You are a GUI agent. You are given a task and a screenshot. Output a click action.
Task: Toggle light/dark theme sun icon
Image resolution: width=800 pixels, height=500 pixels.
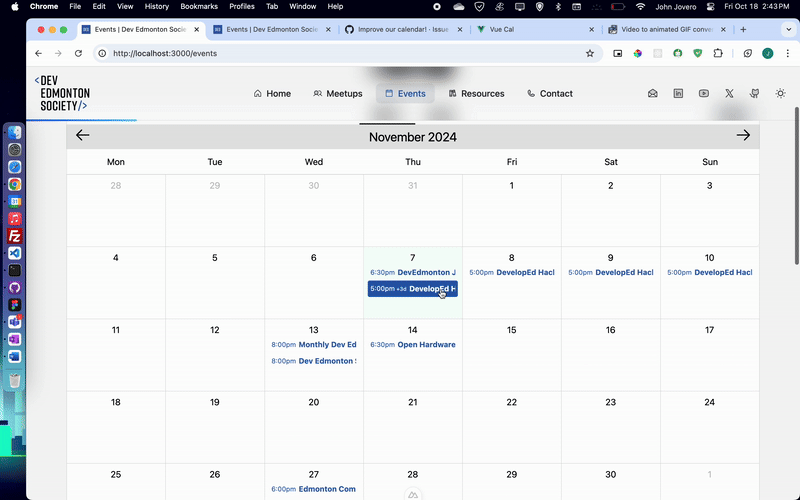pos(780,94)
